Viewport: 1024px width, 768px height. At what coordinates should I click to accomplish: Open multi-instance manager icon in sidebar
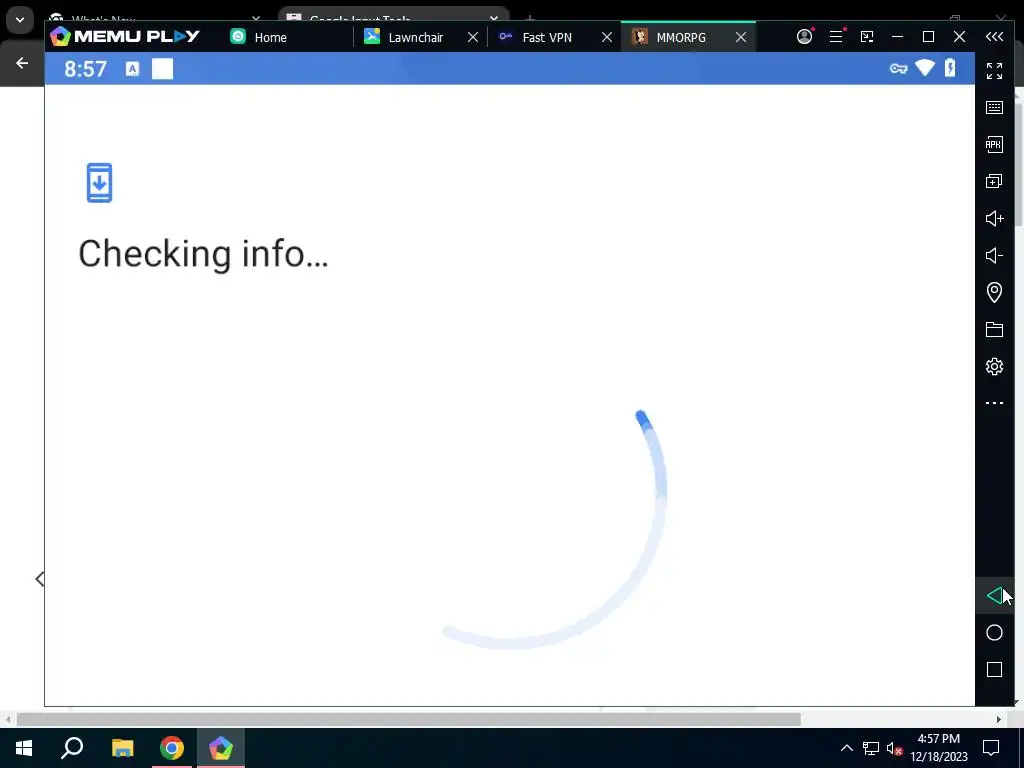coord(994,181)
